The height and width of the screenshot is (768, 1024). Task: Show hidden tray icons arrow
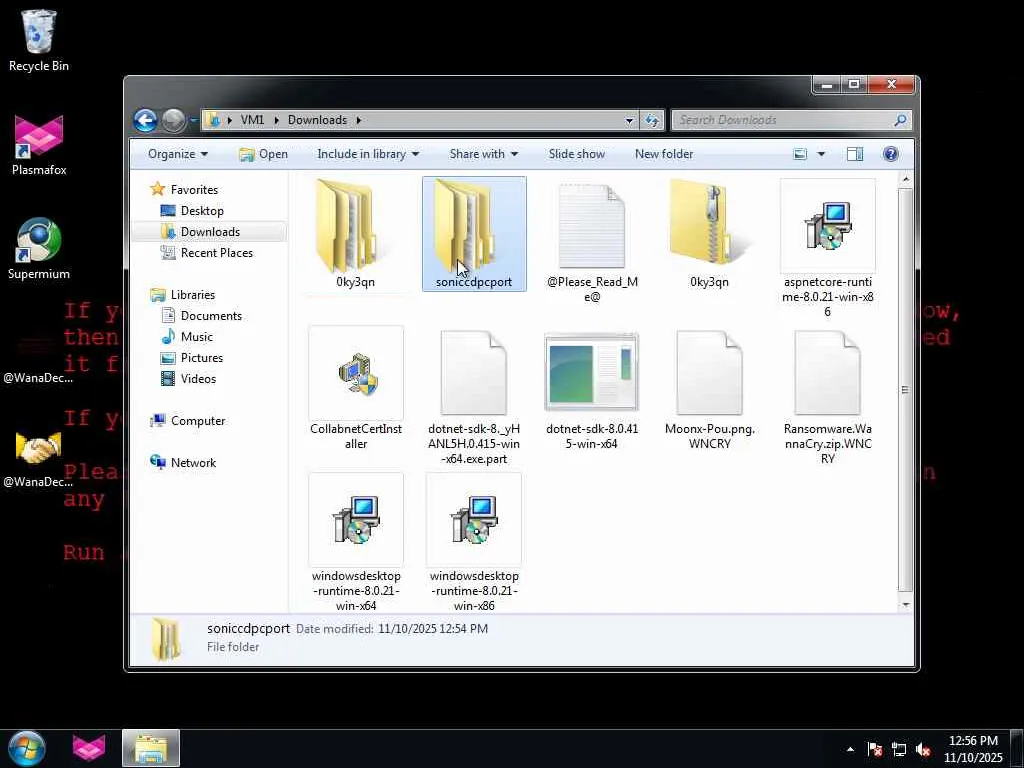tap(850, 749)
